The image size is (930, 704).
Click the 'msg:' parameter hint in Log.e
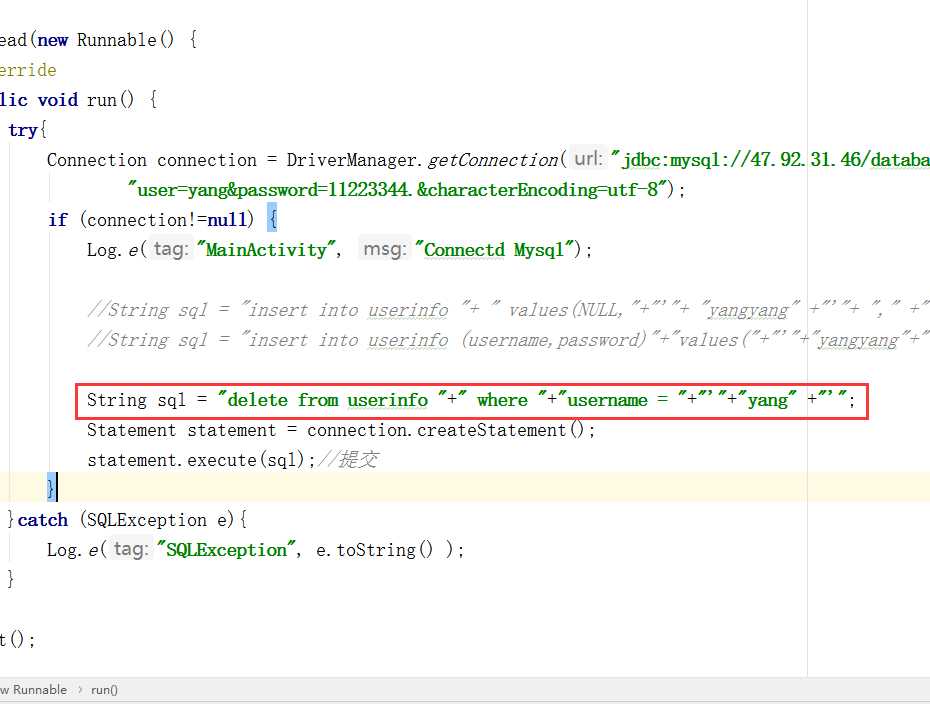click(384, 249)
